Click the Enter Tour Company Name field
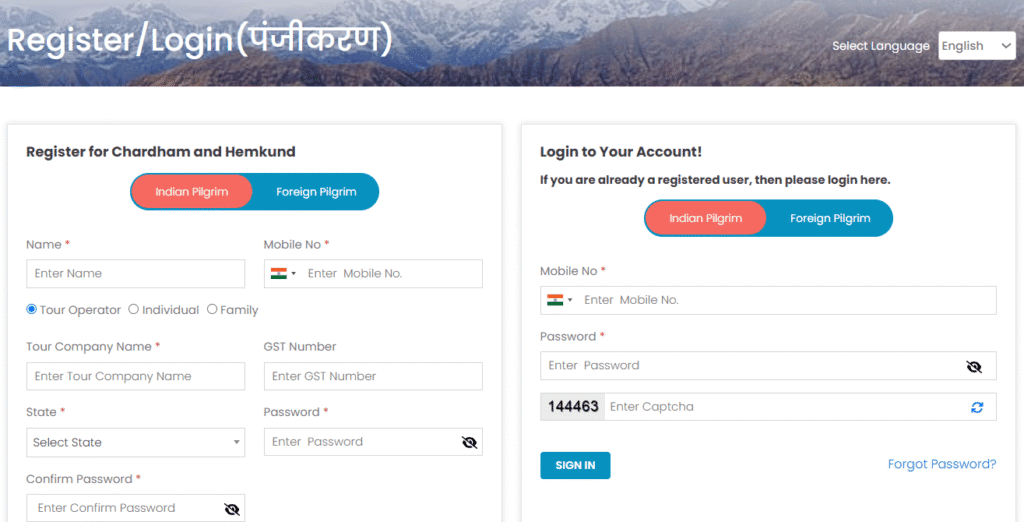The image size is (1024, 522). tap(135, 376)
